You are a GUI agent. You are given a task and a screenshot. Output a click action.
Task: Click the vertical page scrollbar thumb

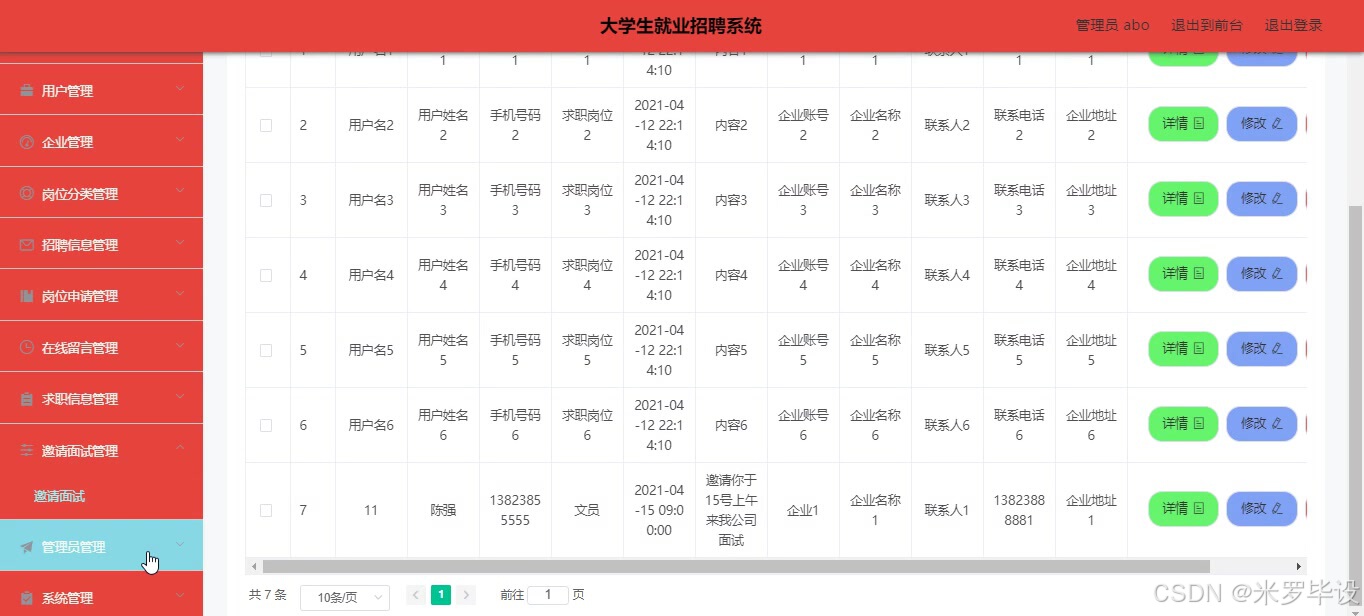coord(1355,404)
